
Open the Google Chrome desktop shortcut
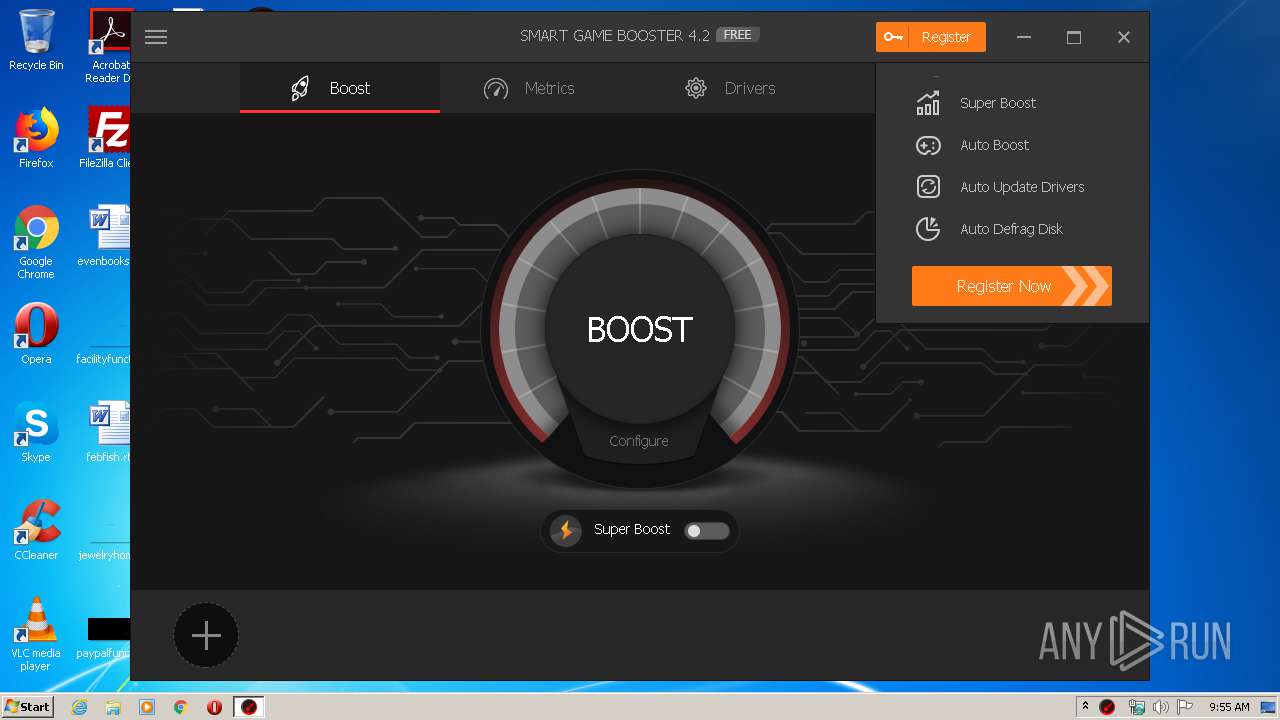pos(36,243)
